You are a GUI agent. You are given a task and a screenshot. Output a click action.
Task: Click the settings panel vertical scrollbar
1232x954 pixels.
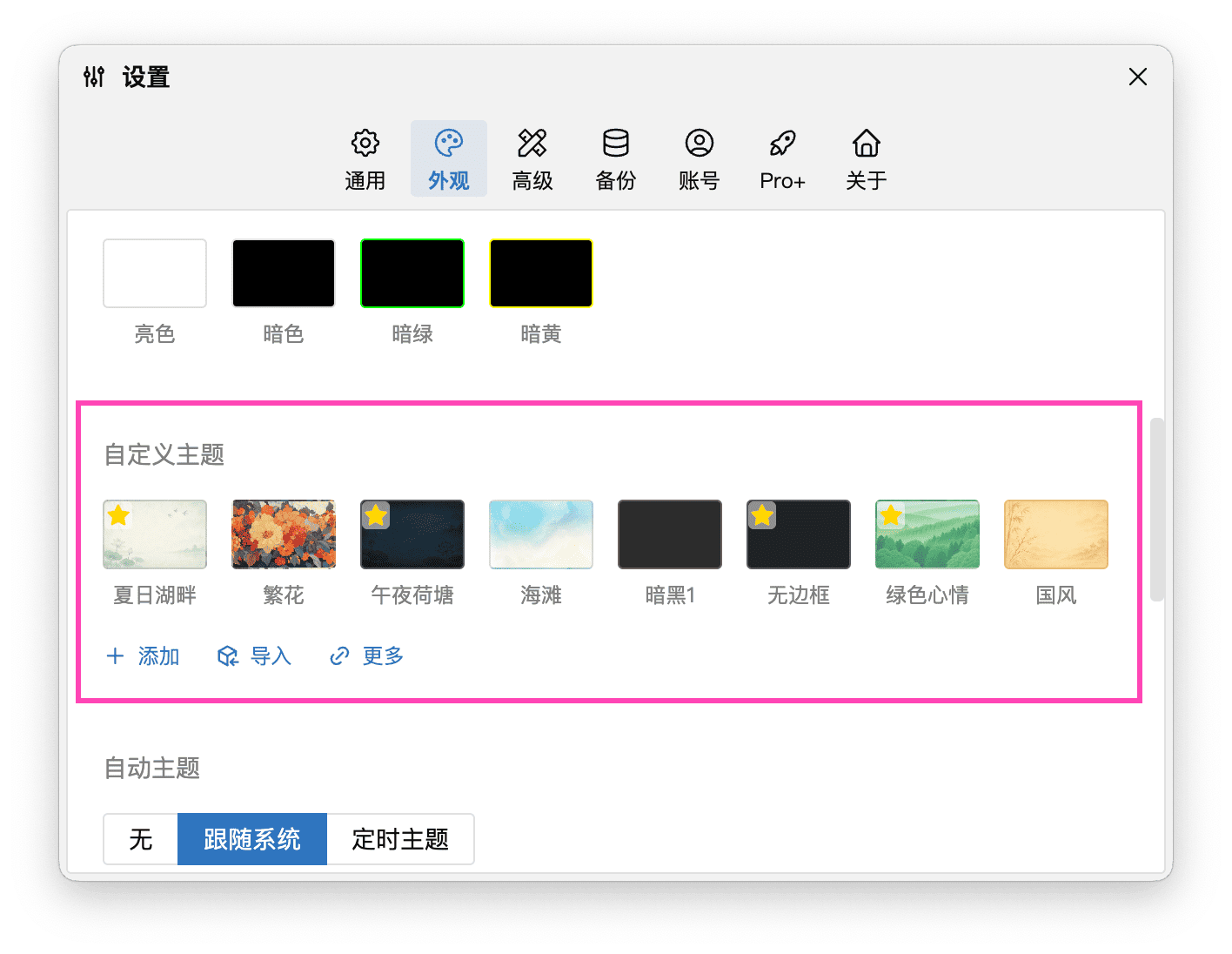(x=1157, y=510)
